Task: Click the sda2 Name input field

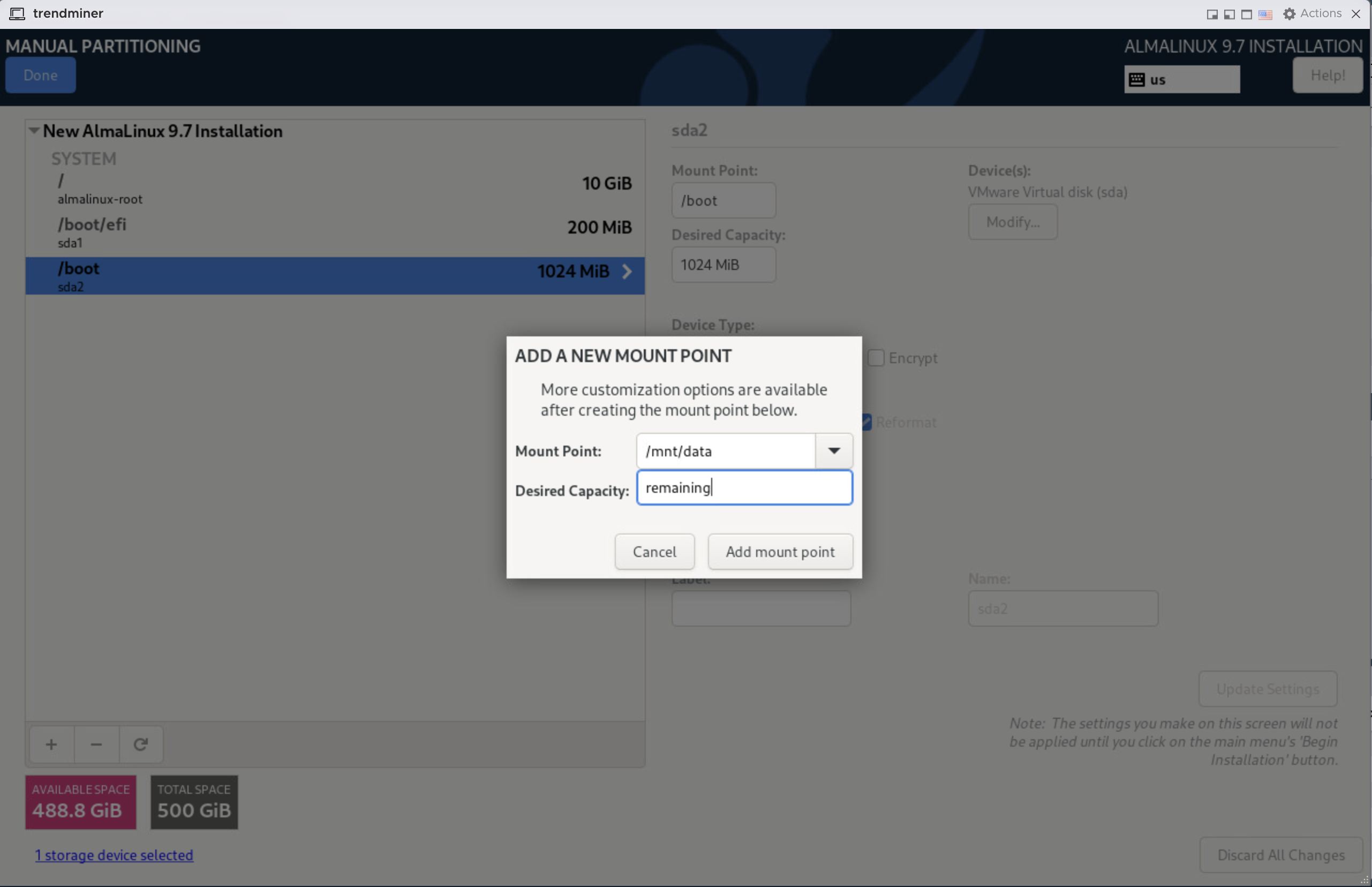Action: (x=1063, y=609)
